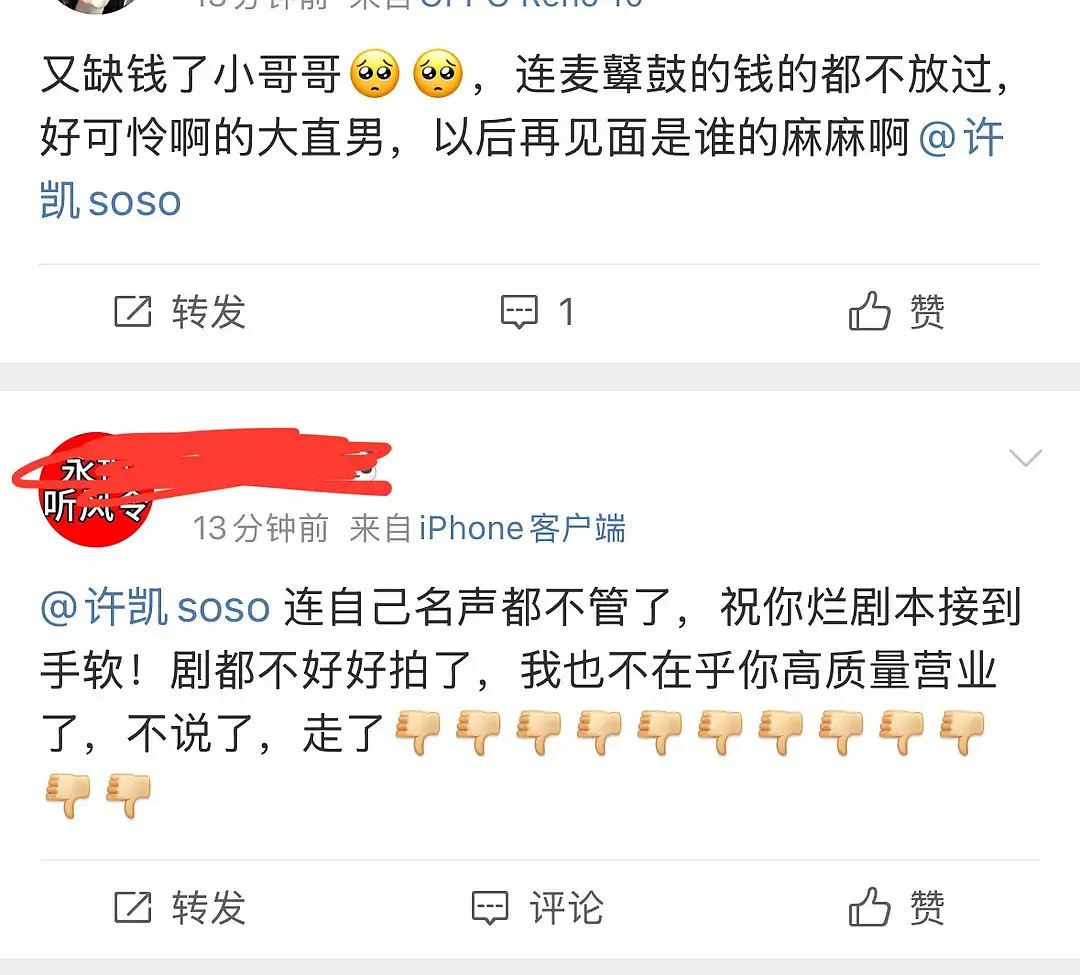Image resolution: width=1080 pixels, height=975 pixels.
Task: Open the @许凯soso mention in first post
Action: coord(521,169)
